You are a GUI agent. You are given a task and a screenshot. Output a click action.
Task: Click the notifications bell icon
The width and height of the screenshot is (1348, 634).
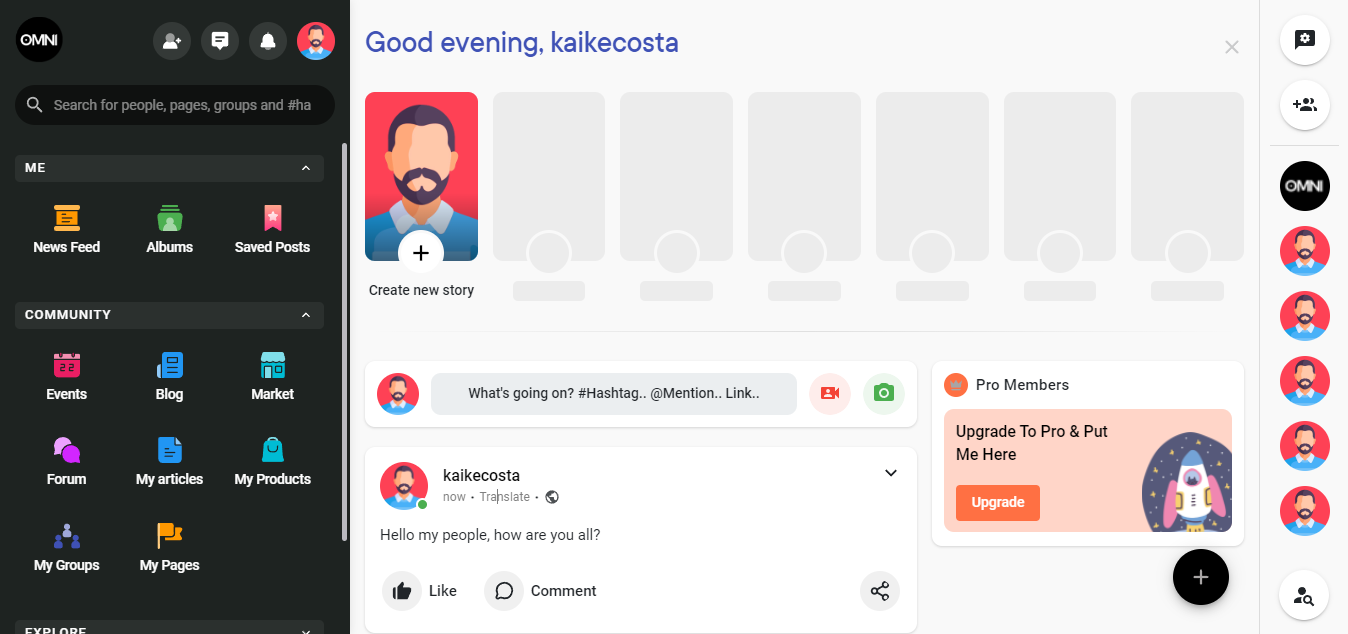point(268,41)
